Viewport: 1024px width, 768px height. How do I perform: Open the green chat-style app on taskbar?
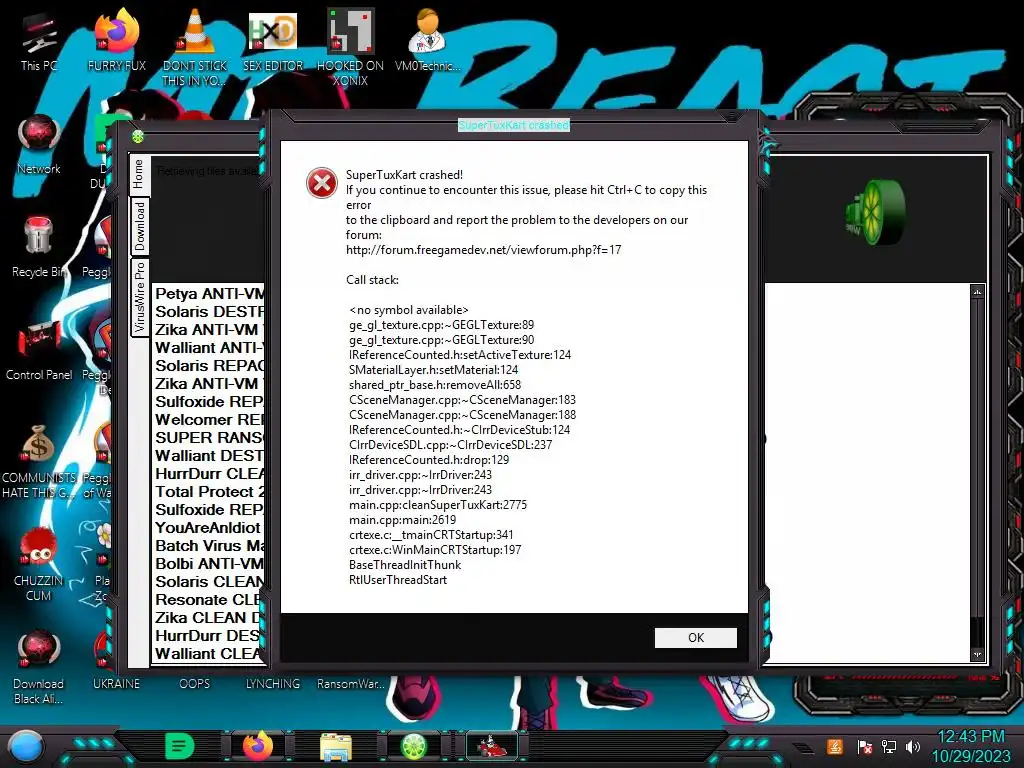point(180,746)
